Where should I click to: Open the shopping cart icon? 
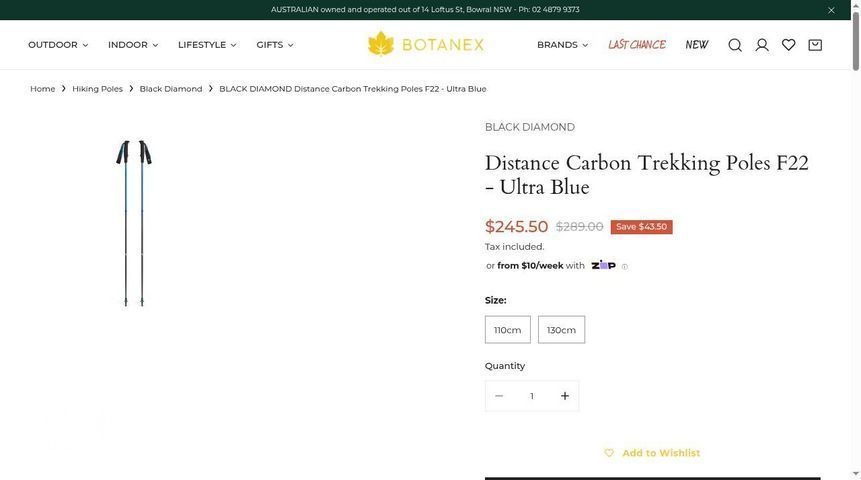(x=815, y=45)
